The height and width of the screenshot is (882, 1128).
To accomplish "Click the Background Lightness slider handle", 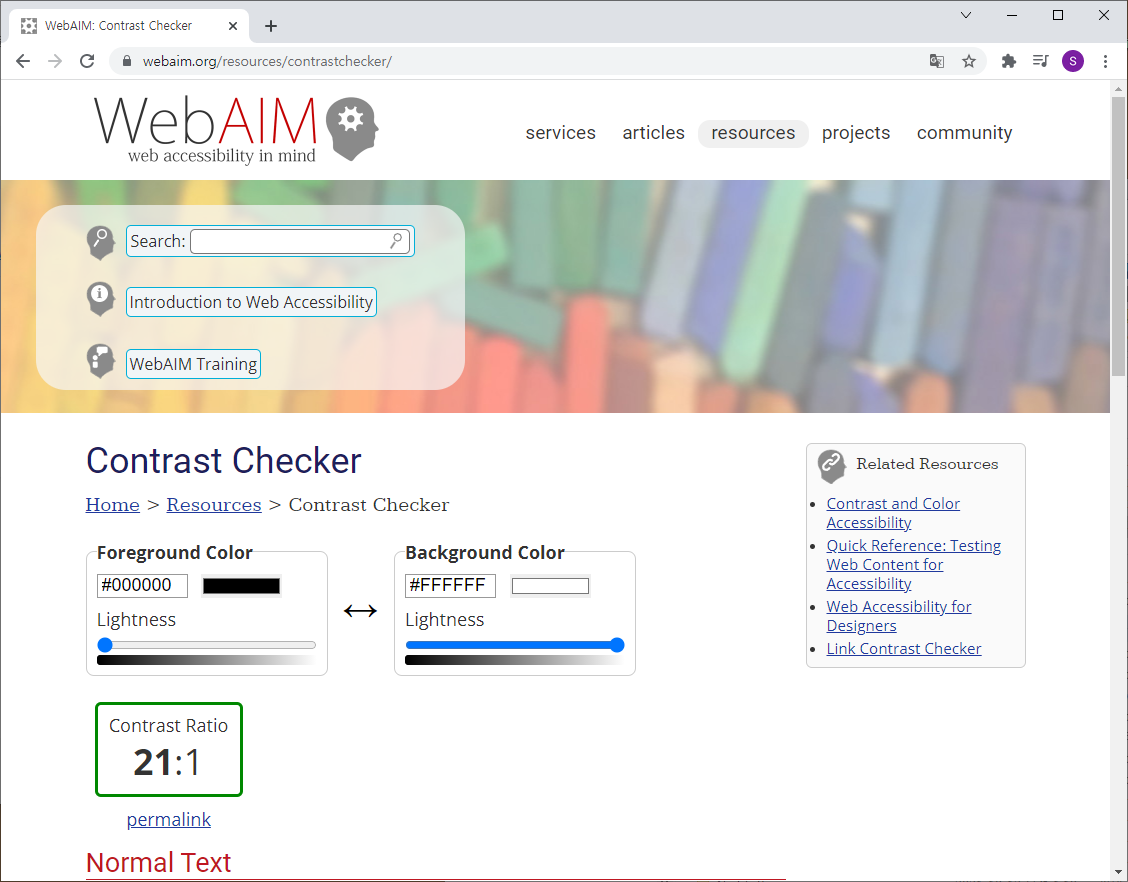I will (617, 645).
